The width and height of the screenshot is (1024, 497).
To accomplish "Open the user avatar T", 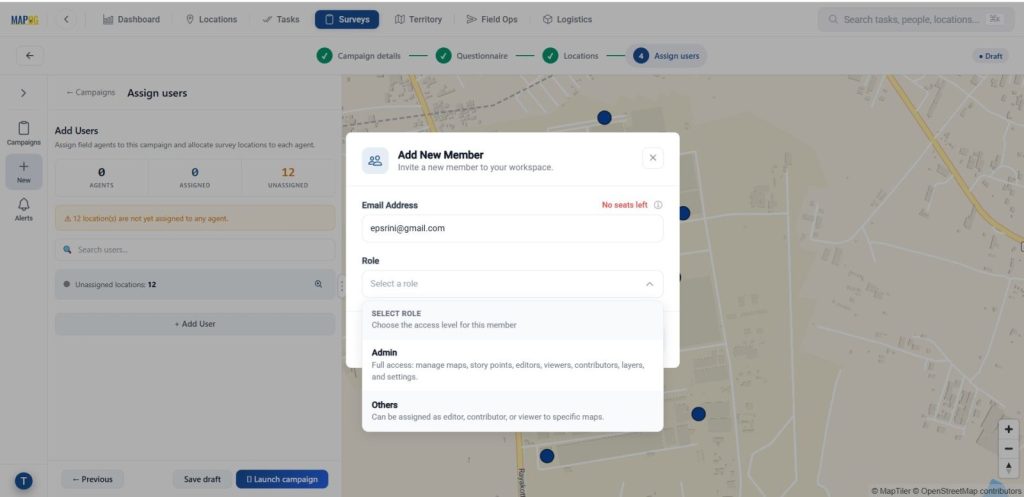I will coord(24,481).
